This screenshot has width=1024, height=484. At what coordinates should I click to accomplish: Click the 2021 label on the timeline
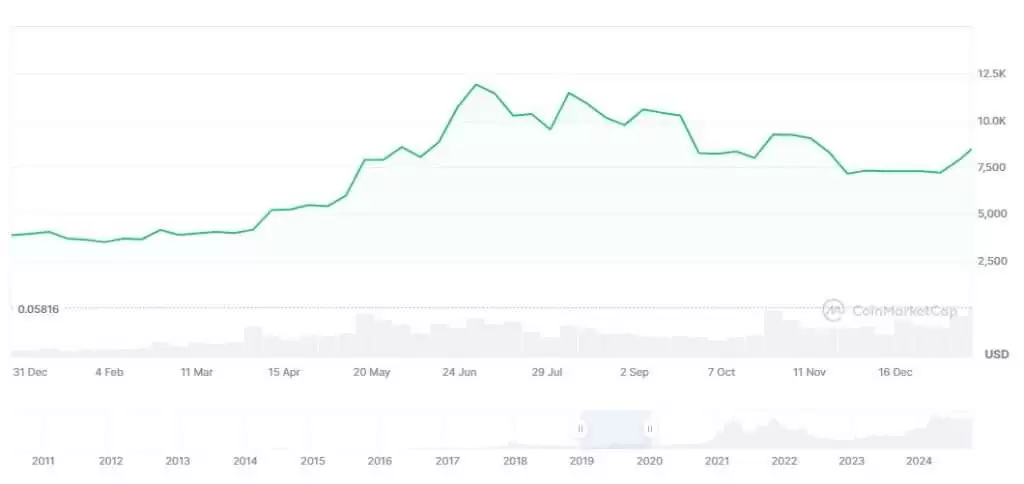click(716, 462)
